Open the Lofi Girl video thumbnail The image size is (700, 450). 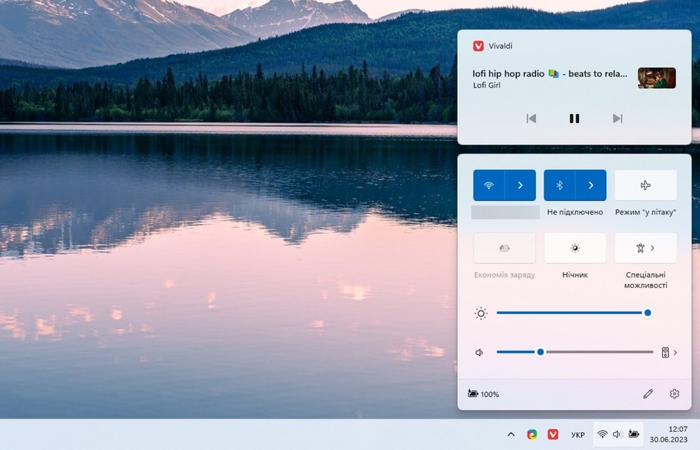[656, 78]
